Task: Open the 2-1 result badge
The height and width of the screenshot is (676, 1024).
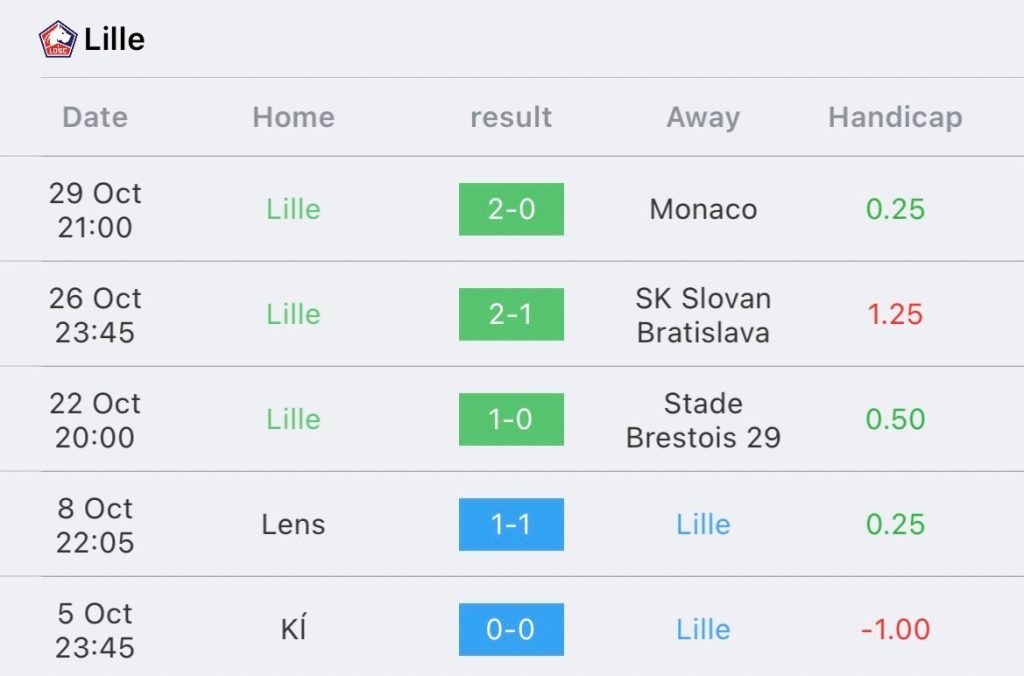Action: pos(511,314)
